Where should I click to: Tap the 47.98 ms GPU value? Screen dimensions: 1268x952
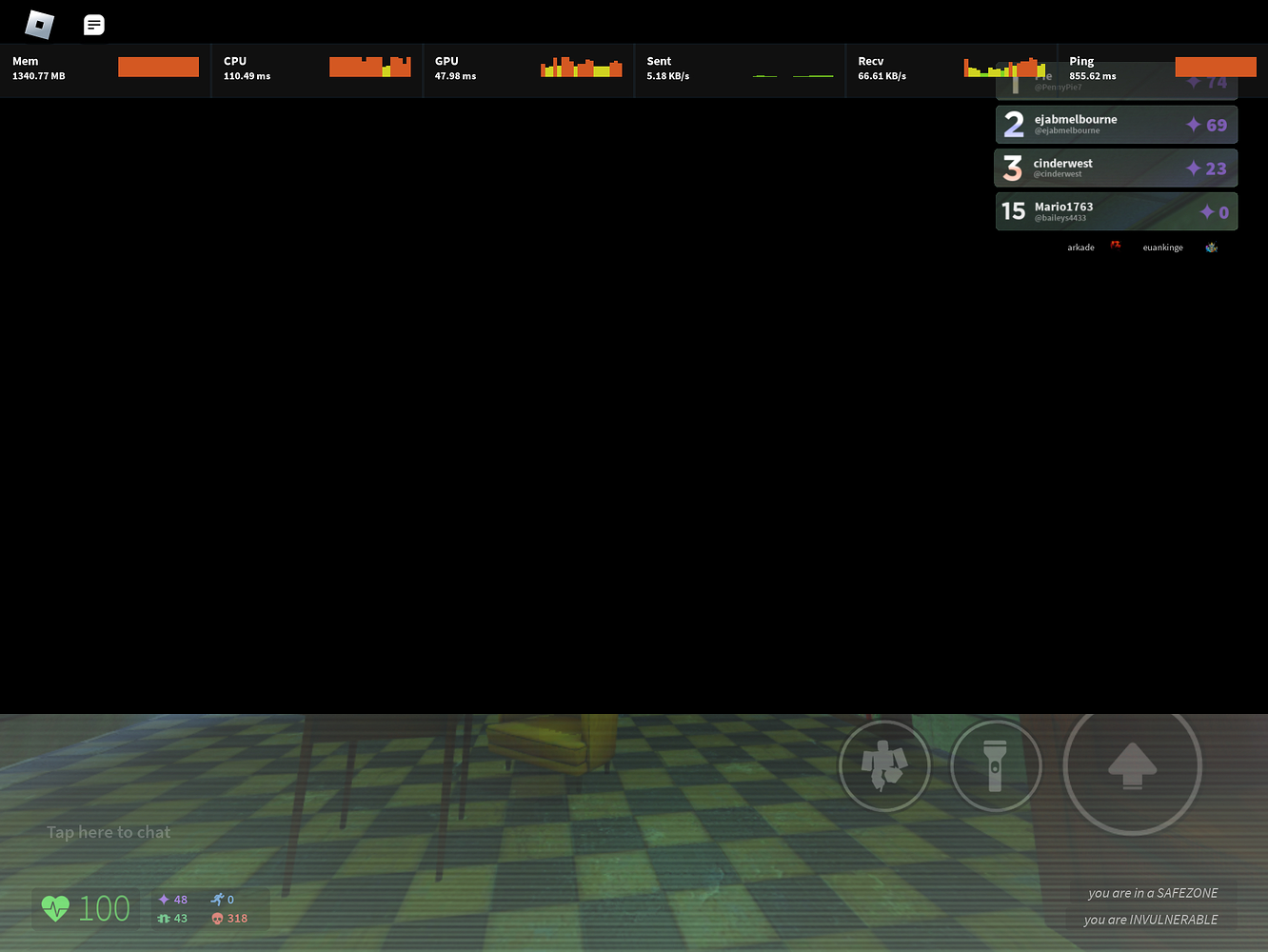click(x=455, y=76)
